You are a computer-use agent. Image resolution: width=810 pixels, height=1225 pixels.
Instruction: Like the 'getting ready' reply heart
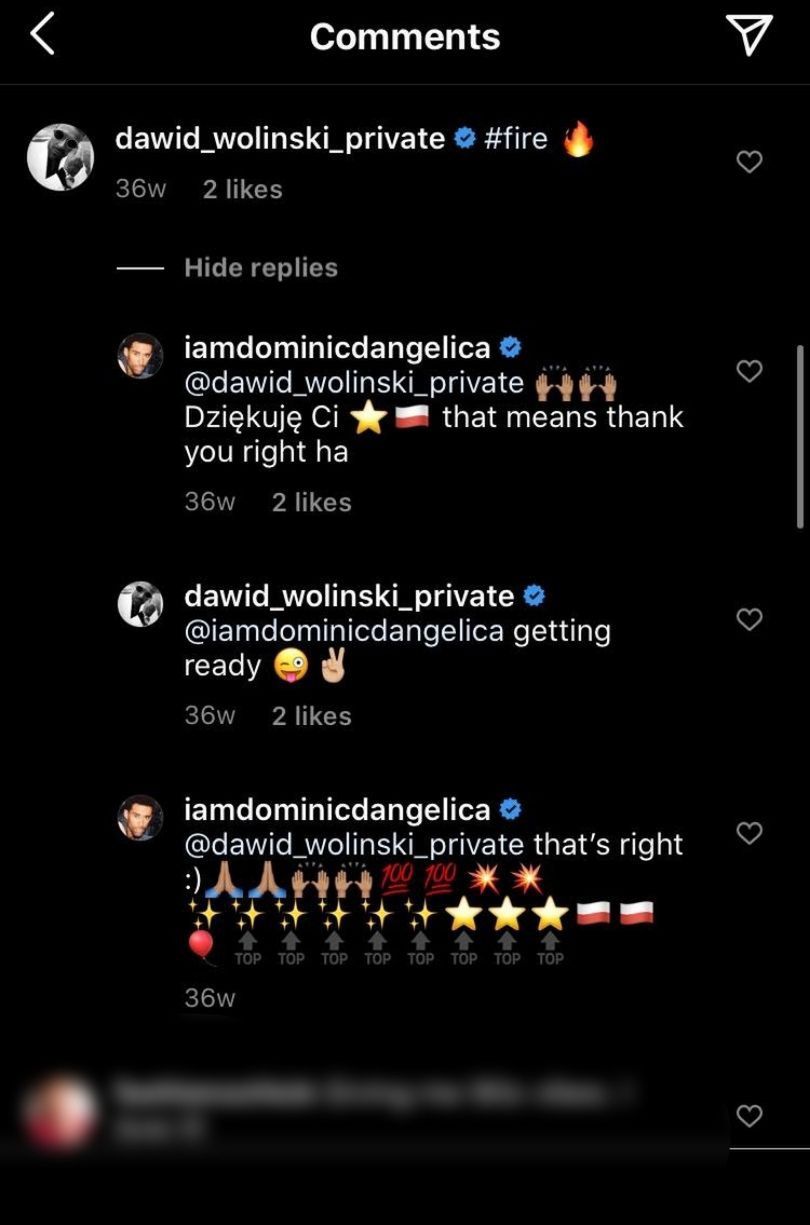click(749, 619)
